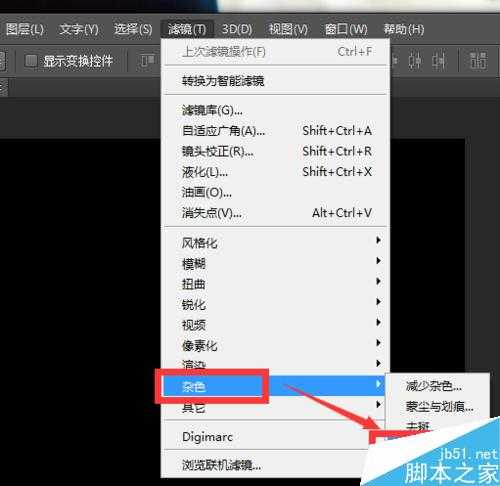The image size is (500, 486).
Task: Open the 图层(L) menu
Action: point(25,30)
